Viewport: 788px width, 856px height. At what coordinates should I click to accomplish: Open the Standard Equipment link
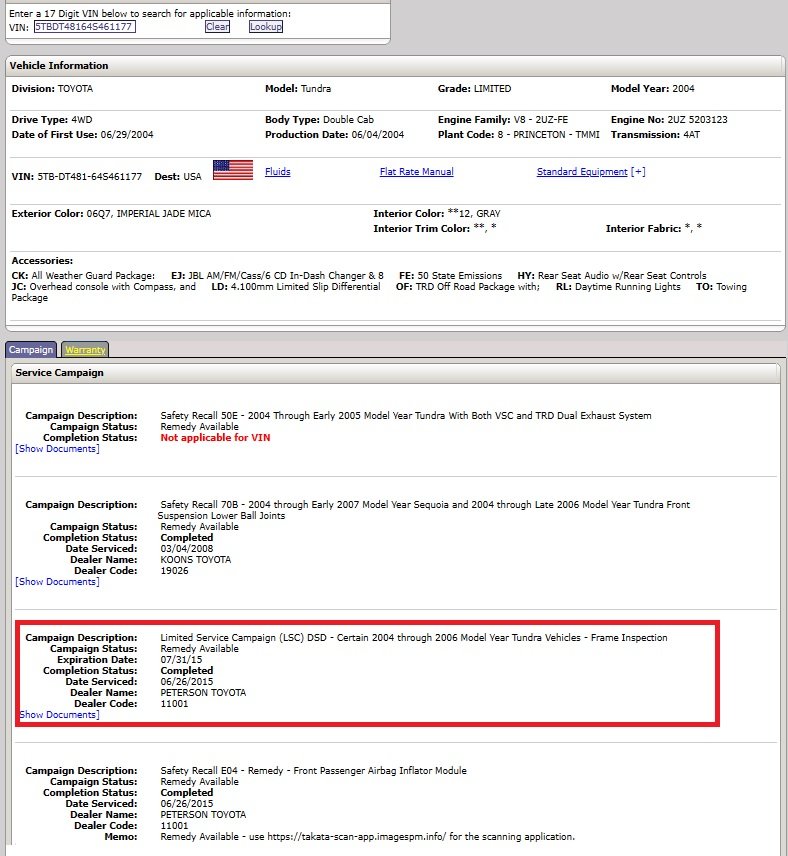click(x=582, y=171)
